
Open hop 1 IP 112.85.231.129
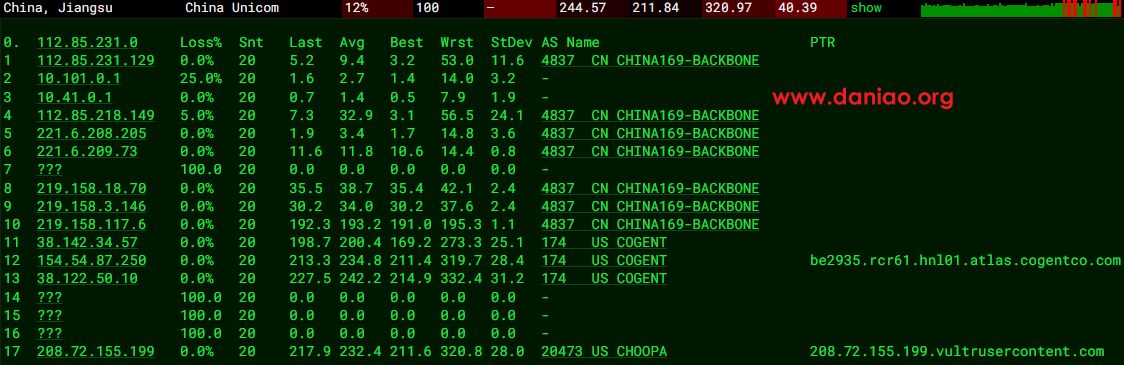point(96,60)
